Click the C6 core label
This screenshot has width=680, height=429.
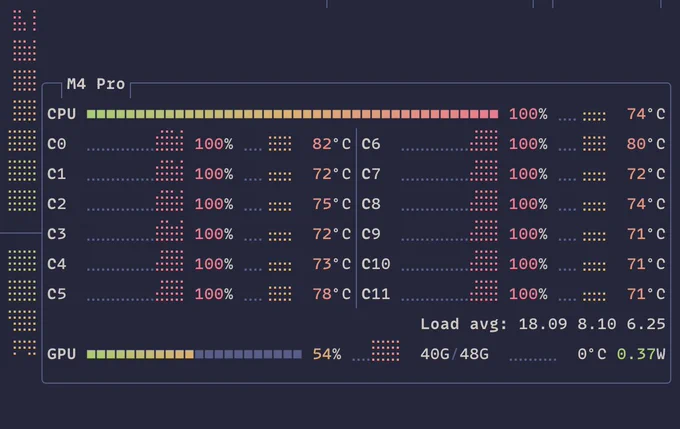pos(371,144)
